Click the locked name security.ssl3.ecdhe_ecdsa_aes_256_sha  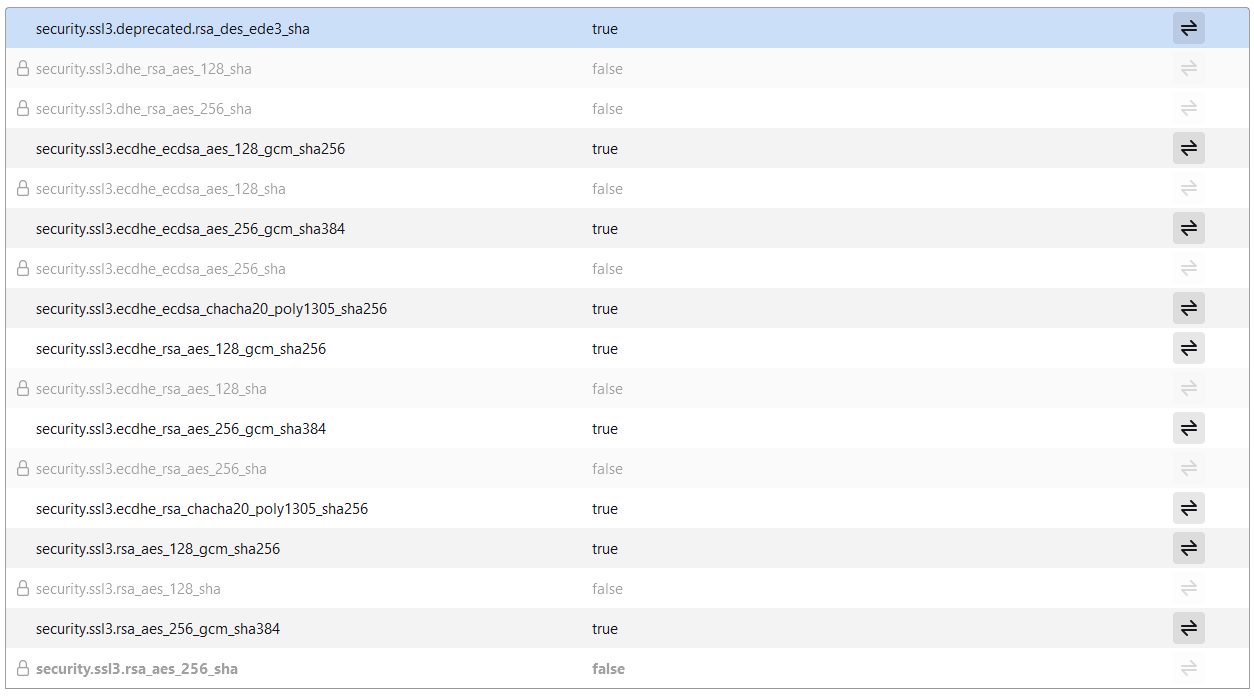coord(161,269)
